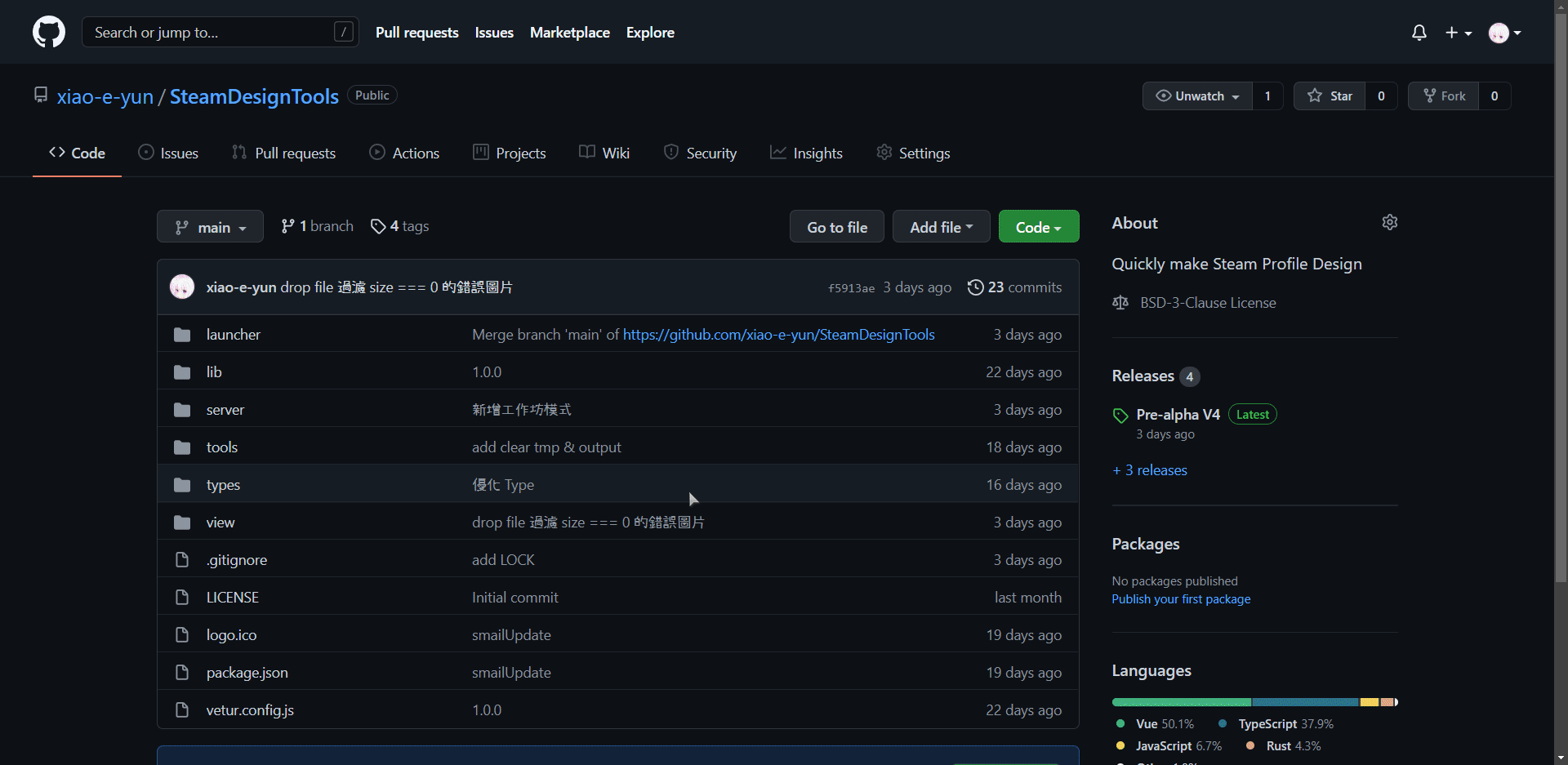Click the watchers count 1
The height and width of the screenshot is (765, 1568).
(1267, 96)
